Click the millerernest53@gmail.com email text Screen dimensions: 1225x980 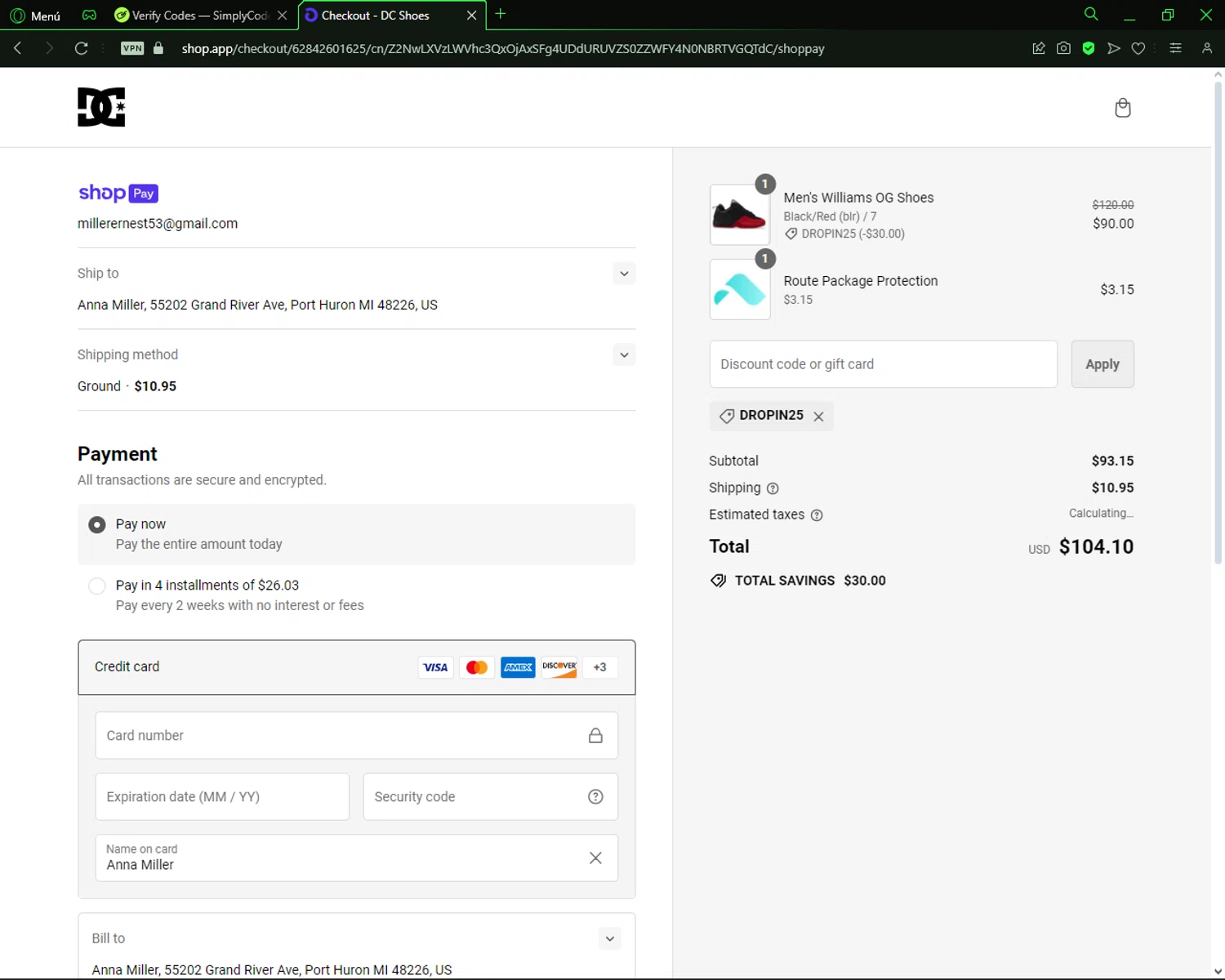158,224
